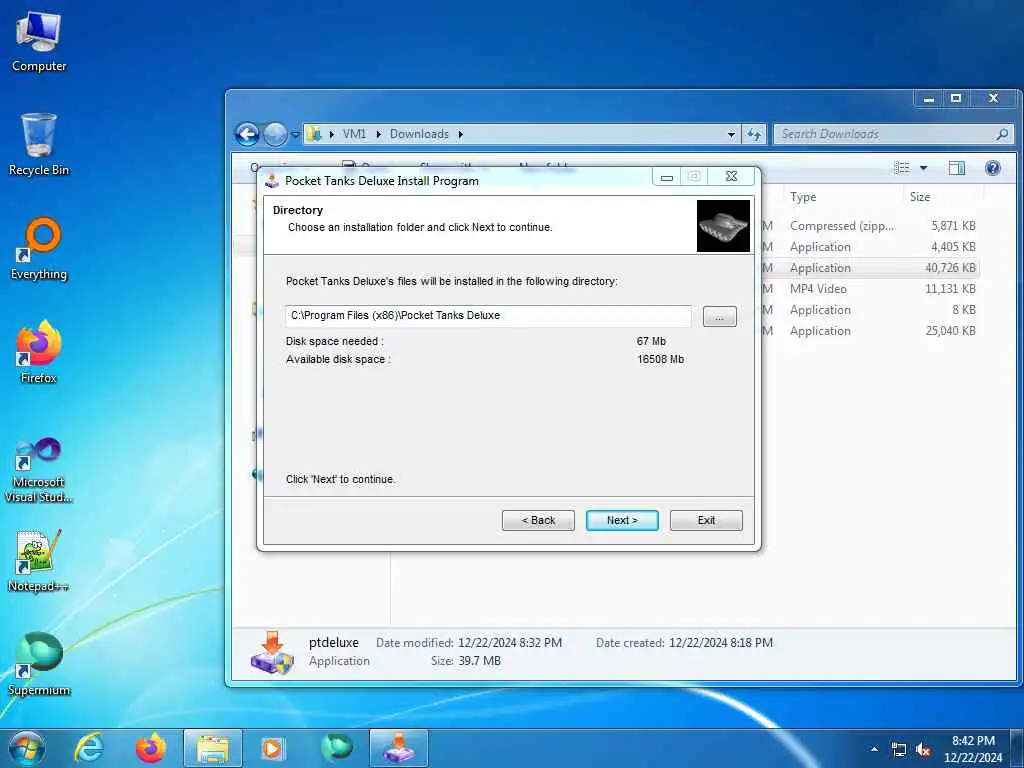This screenshot has width=1024, height=768.
Task: Select the Microsoft Visual Studio shortcut
Action: [x=39, y=470]
